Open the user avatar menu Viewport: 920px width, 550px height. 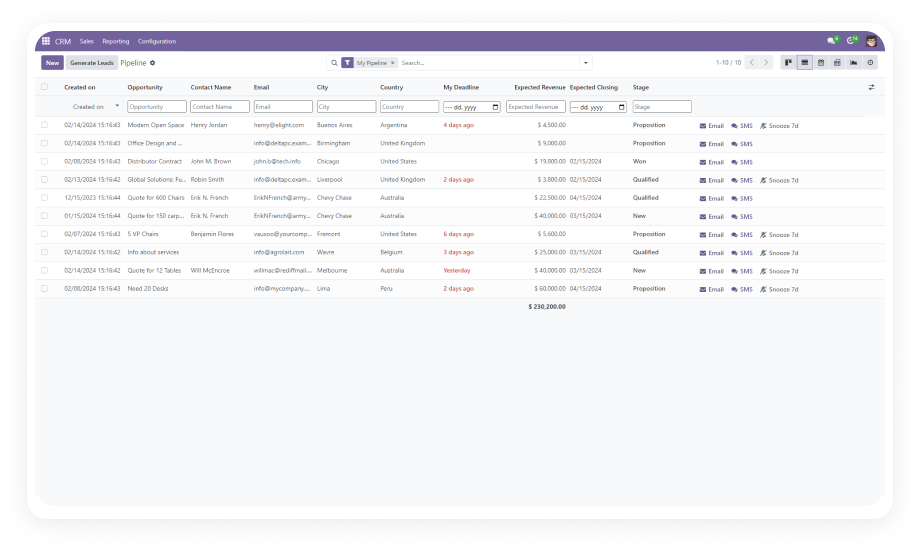(x=871, y=41)
